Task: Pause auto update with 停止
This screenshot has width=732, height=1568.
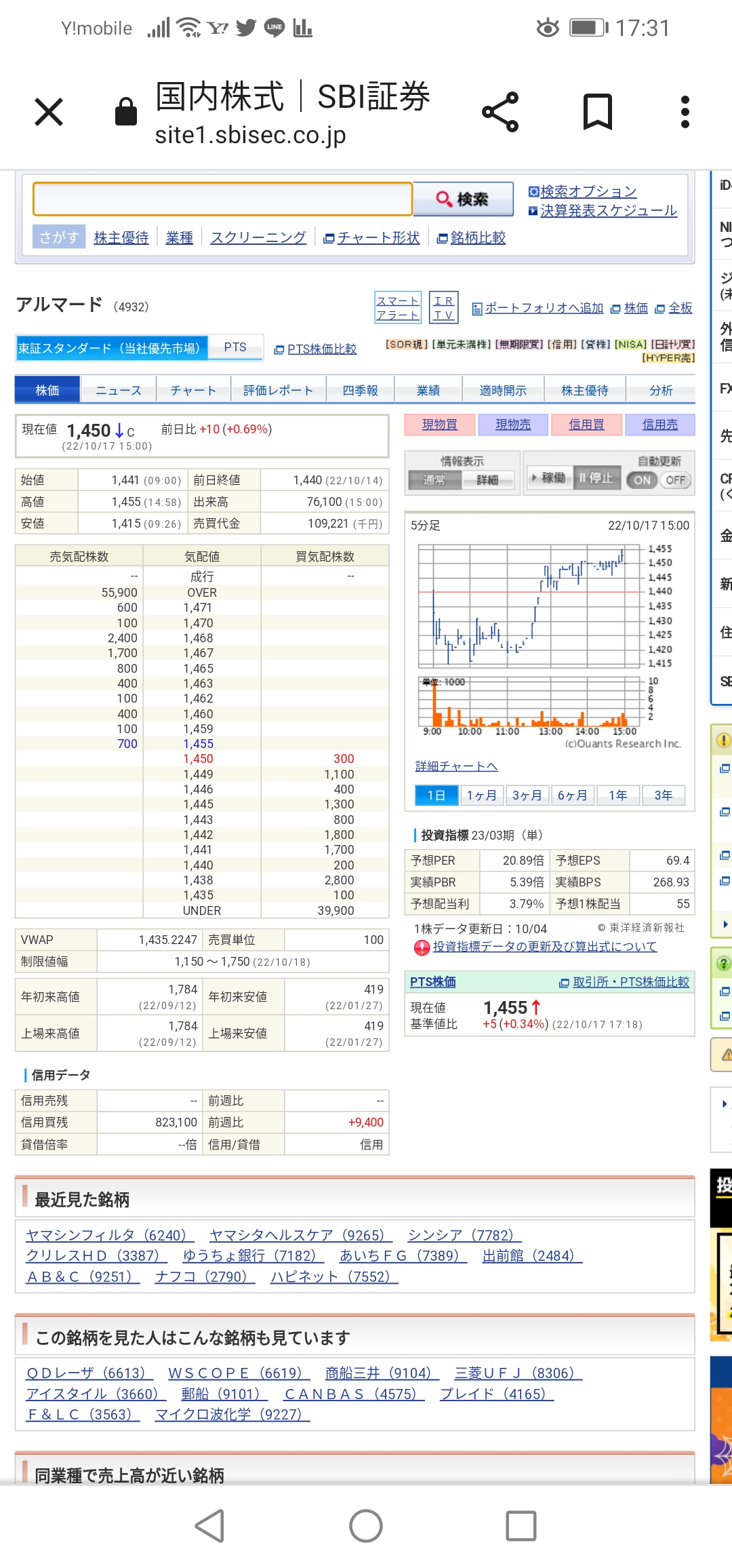Action: [x=596, y=478]
